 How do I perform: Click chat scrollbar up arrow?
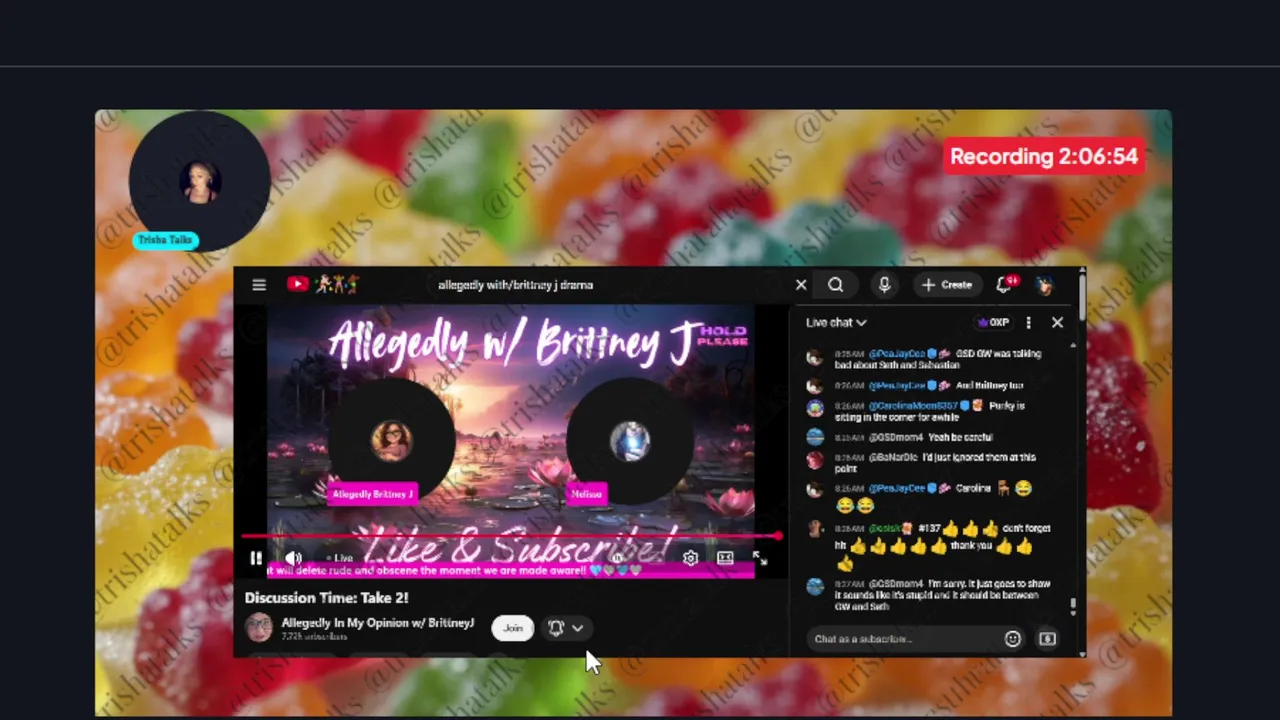point(1073,346)
